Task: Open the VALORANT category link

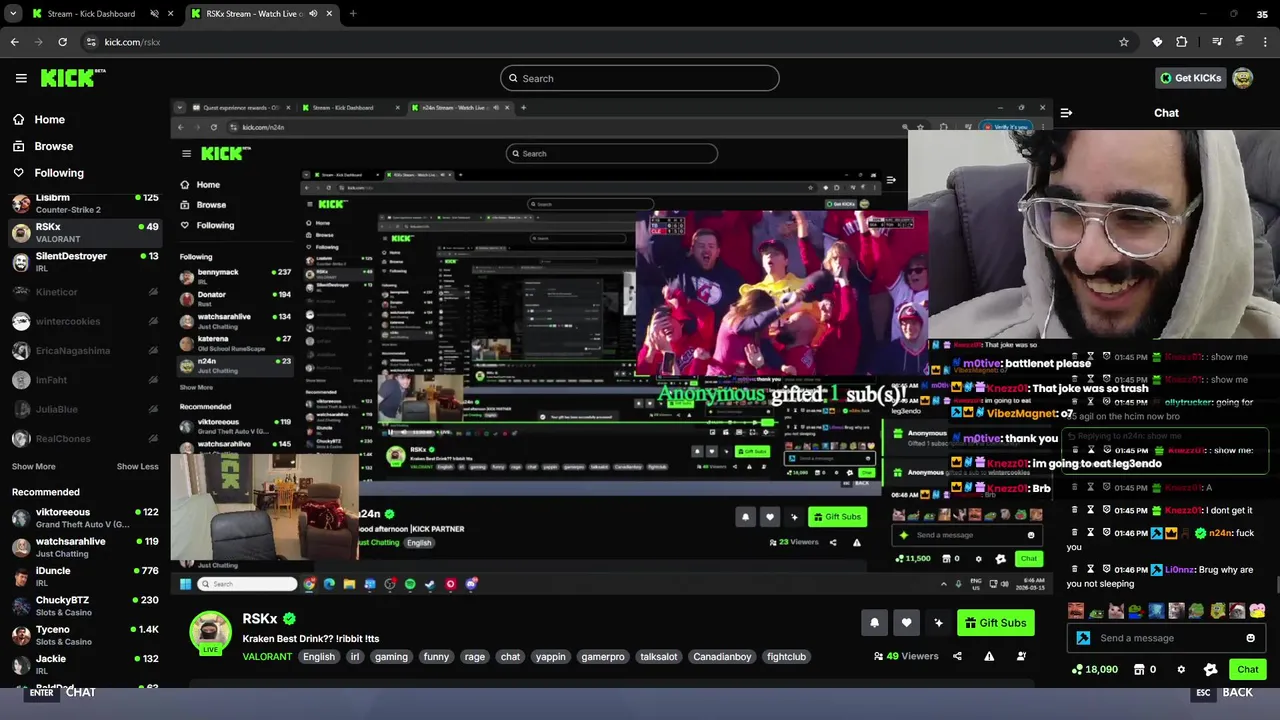Action: pyautogui.click(x=267, y=657)
